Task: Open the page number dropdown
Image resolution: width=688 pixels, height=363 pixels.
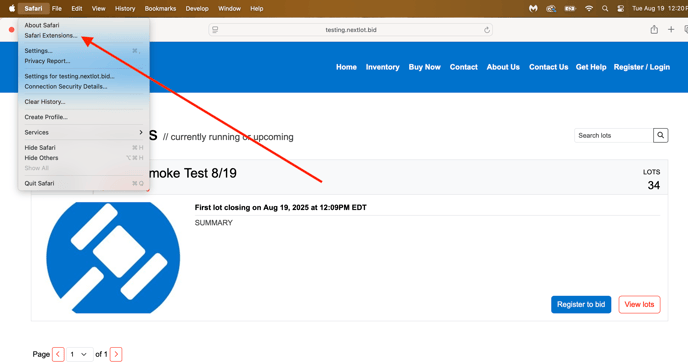Action: click(x=79, y=354)
